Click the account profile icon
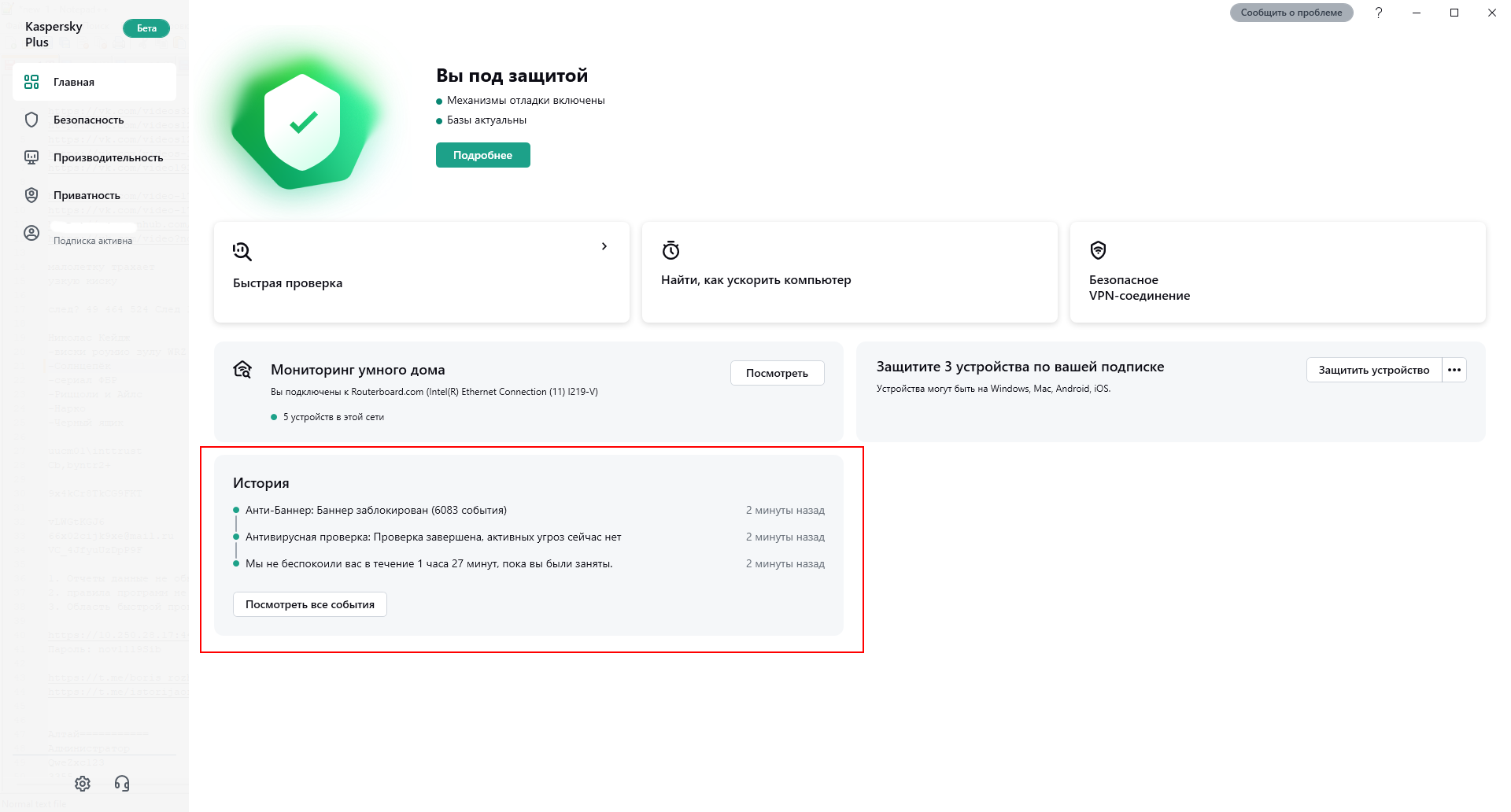Viewport: 1511px width, 812px height. (31, 233)
